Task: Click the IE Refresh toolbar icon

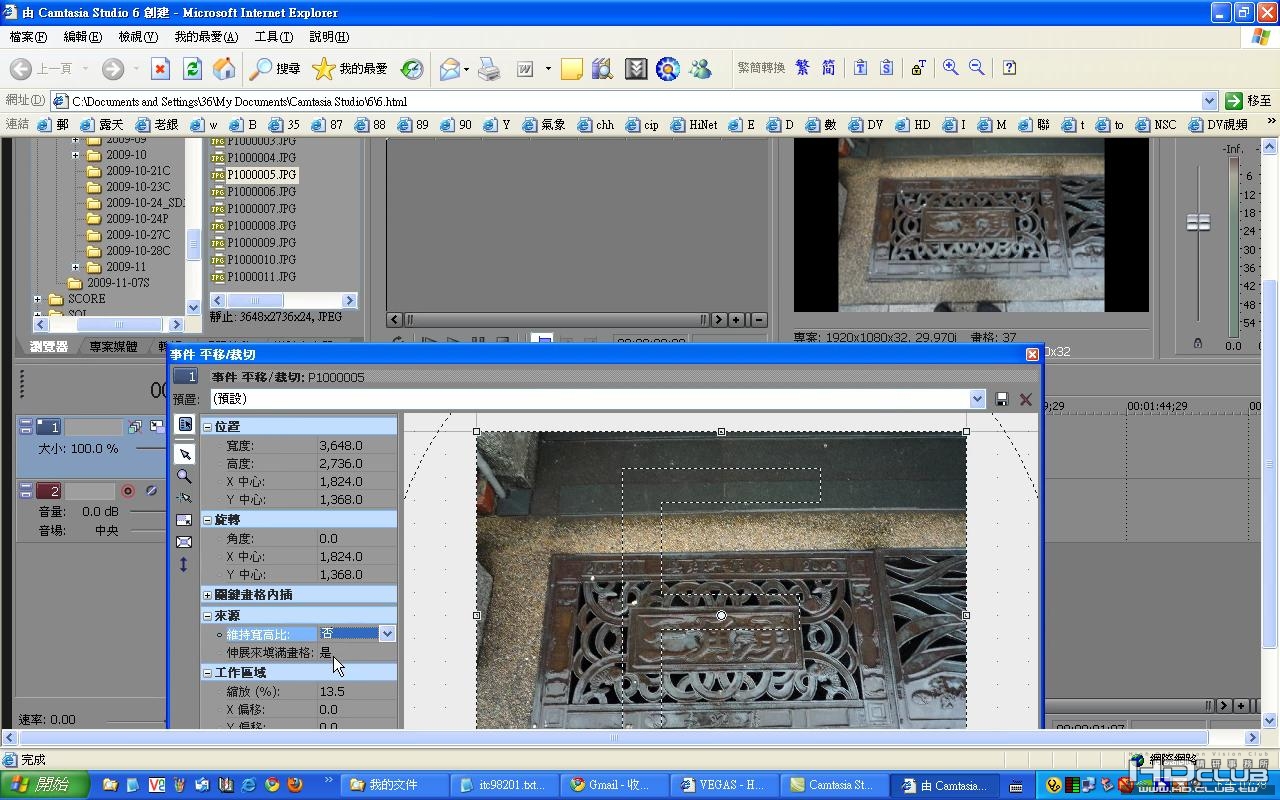Action: pos(193,68)
